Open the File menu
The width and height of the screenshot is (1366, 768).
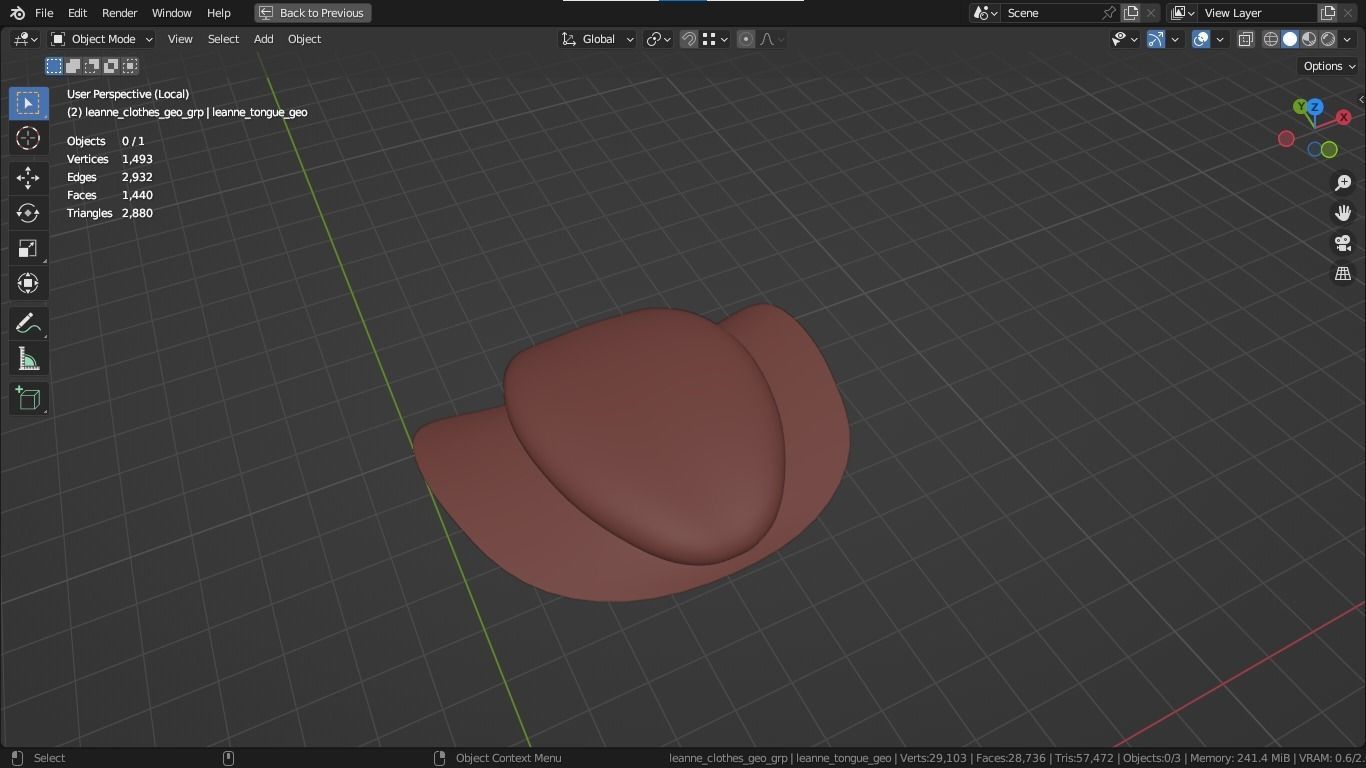click(44, 13)
